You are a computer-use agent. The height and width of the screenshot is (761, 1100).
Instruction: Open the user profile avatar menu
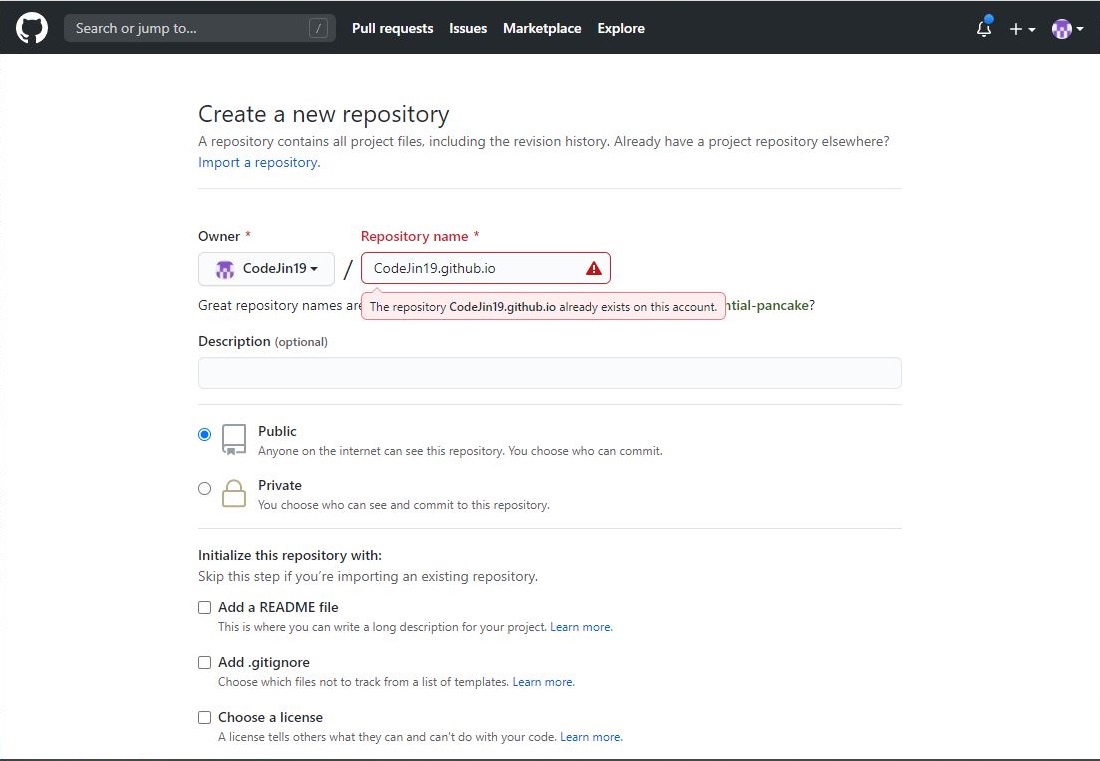pyautogui.click(x=1067, y=29)
